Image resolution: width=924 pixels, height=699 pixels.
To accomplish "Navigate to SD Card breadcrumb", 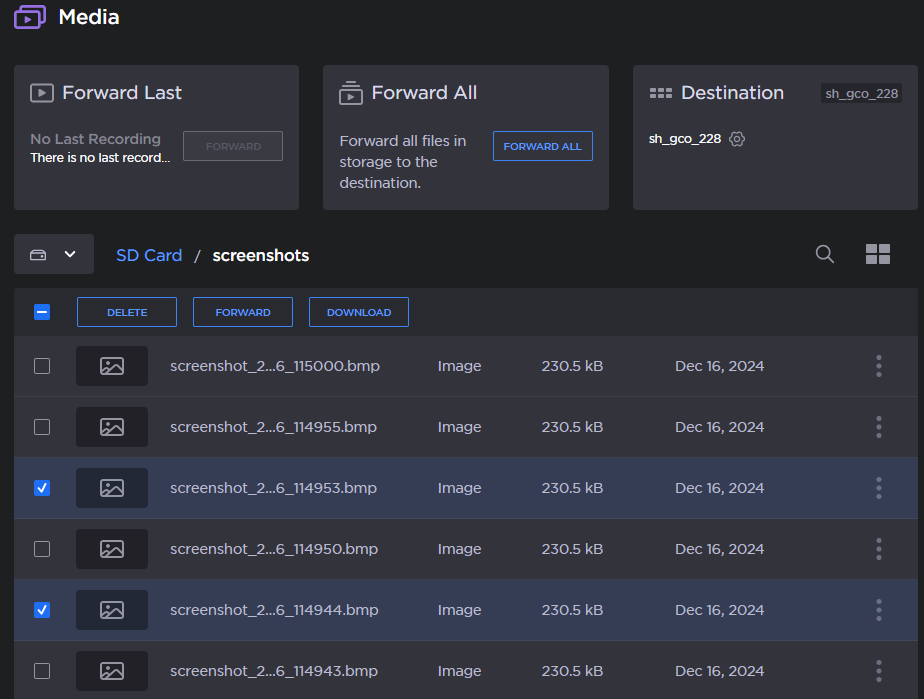I will 149,255.
